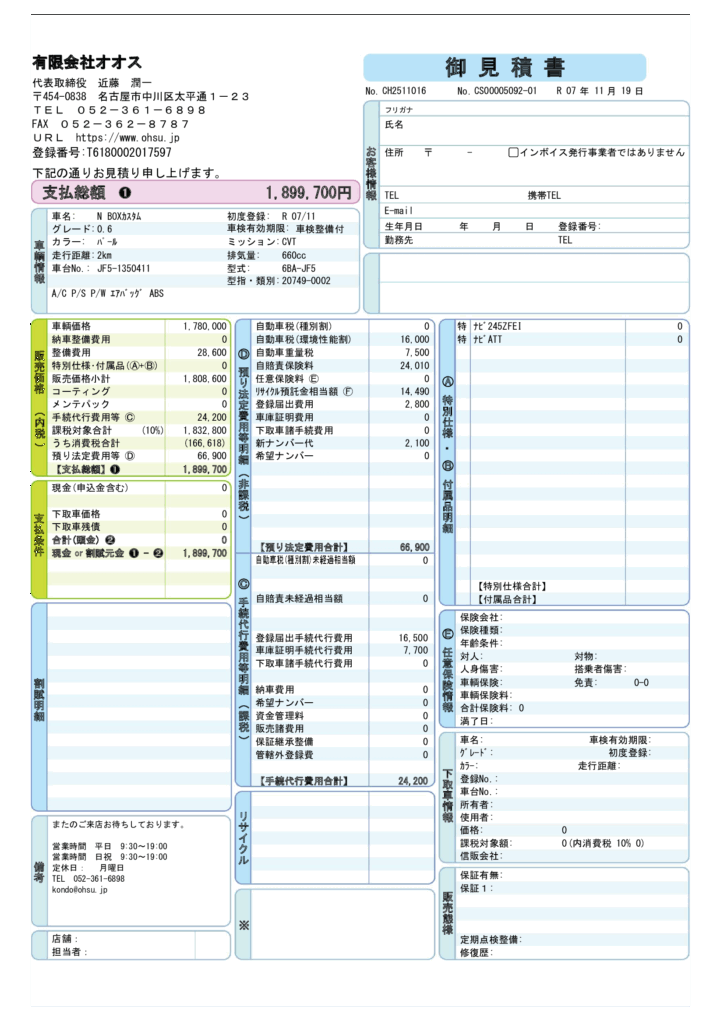The image size is (724, 1024).
Task: Click the ❶ marker in the pink 支払総額 header
Action: (x=125, y=192)
